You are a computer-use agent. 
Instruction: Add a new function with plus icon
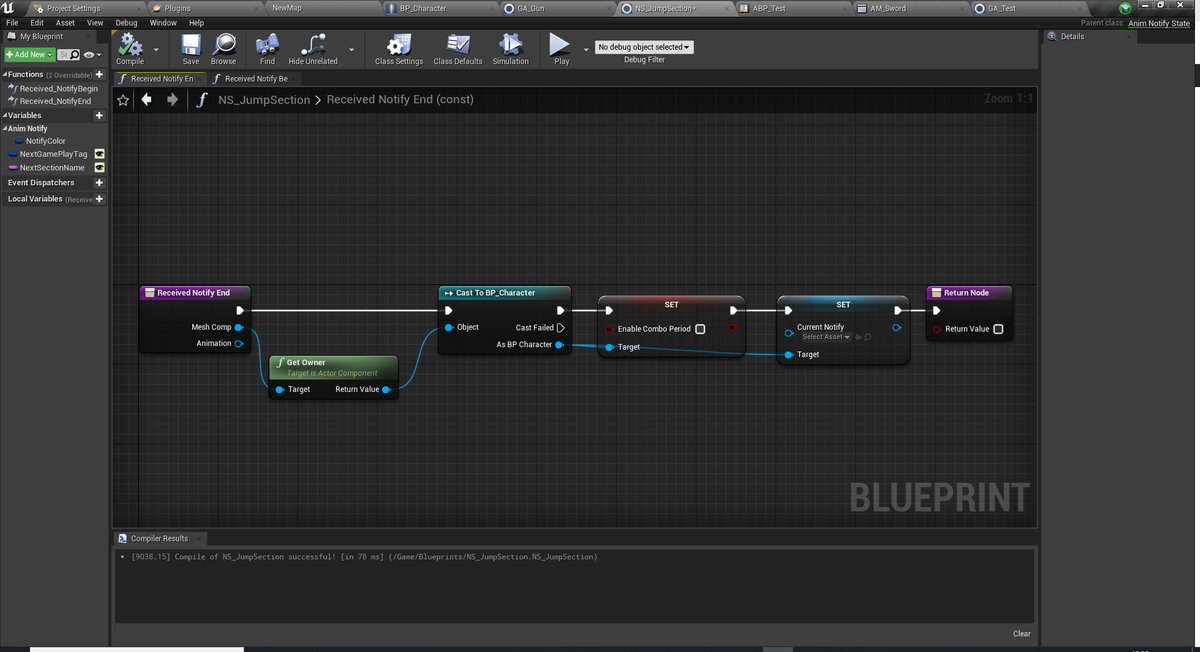pos(99,75)
